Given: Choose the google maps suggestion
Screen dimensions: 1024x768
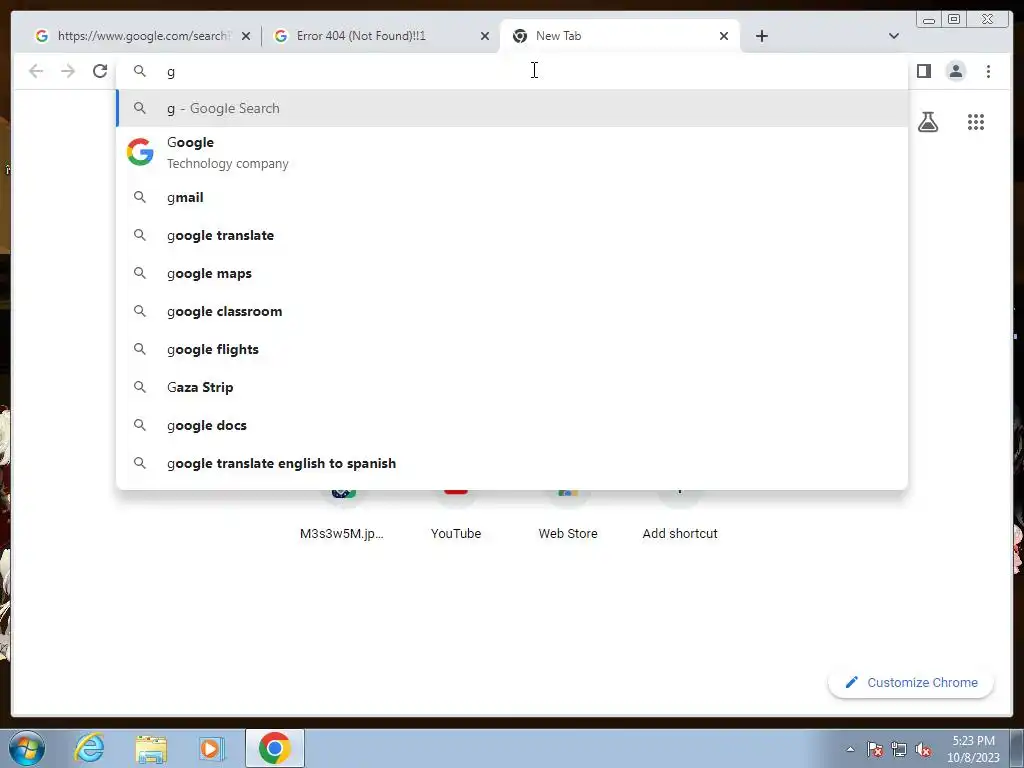Looking at the screenshot, I should (x=512, y=273).
